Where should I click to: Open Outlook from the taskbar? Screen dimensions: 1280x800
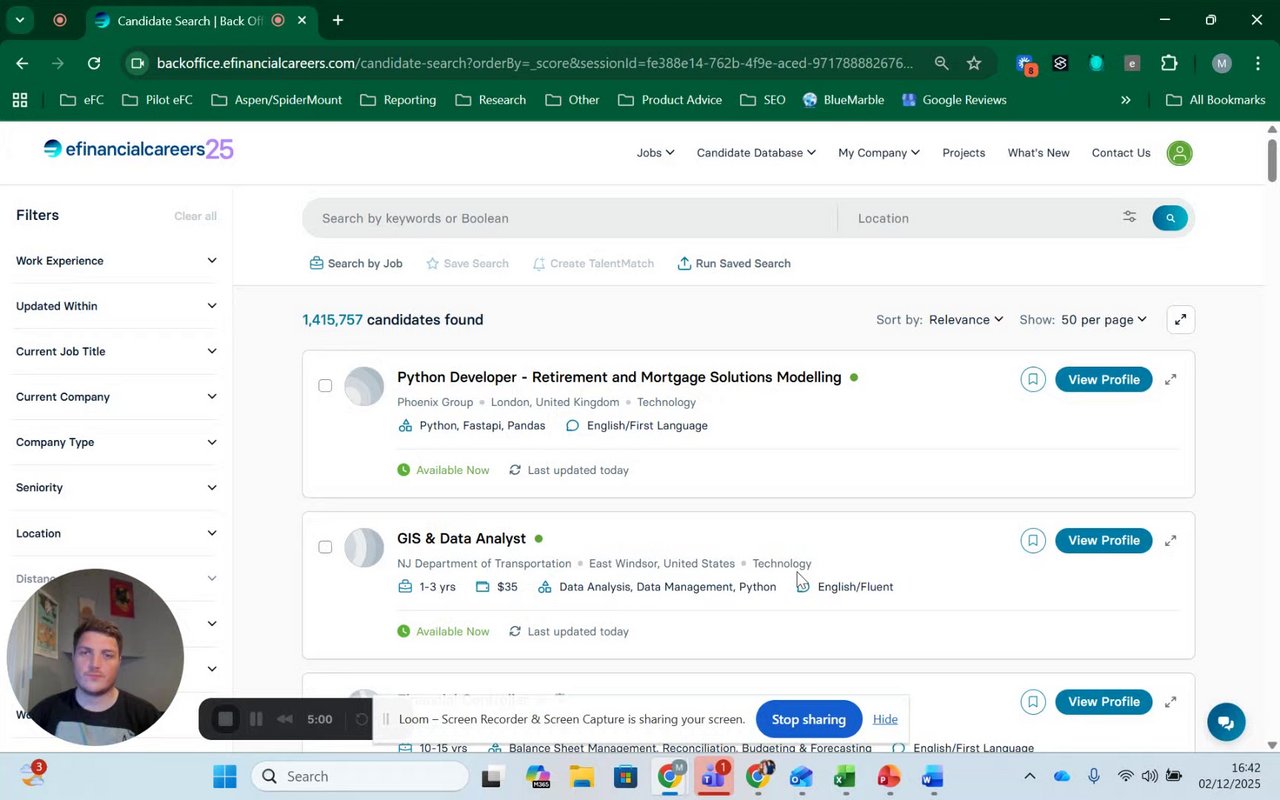[x=800, y=777]
